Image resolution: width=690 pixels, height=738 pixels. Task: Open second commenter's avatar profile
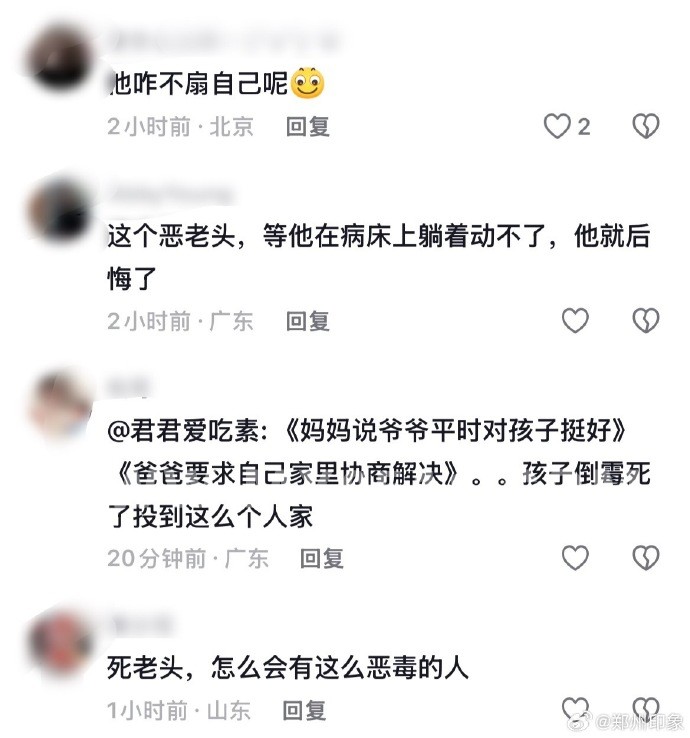[57, 212]
